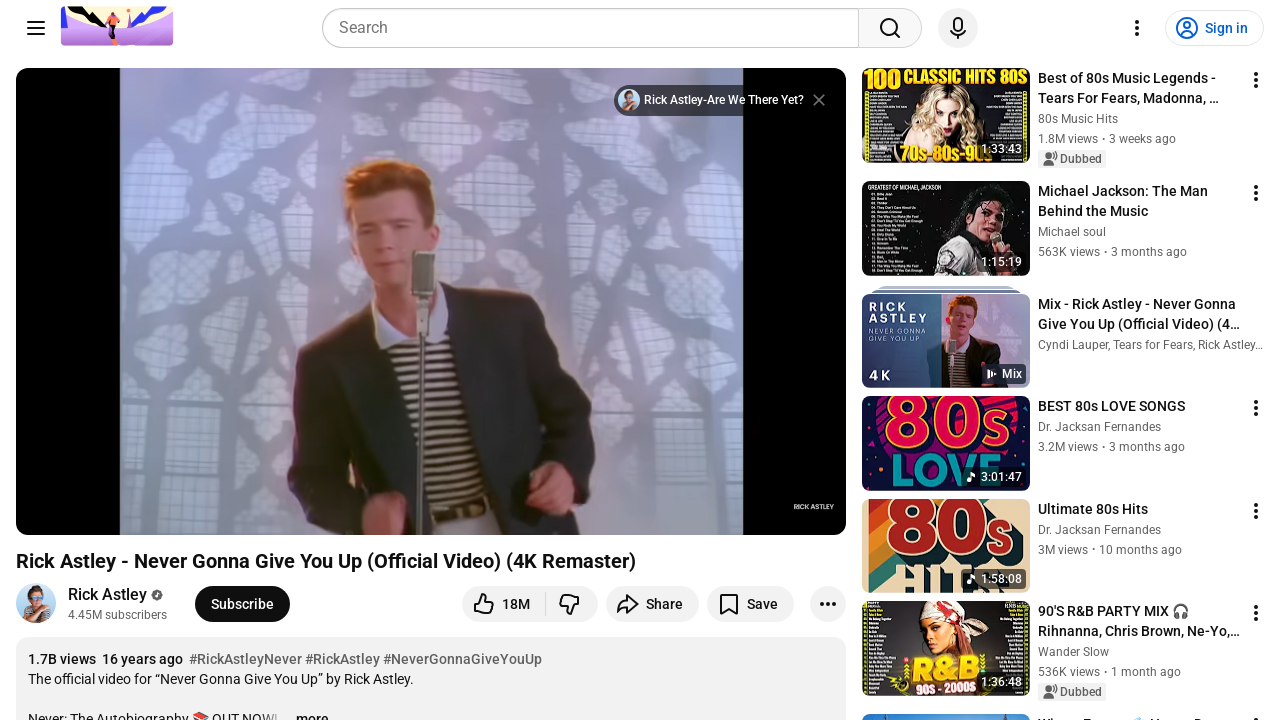1280x720 pixels.
Task: Dismiss the Are We There Yet overlay
Action: [819, 100]
